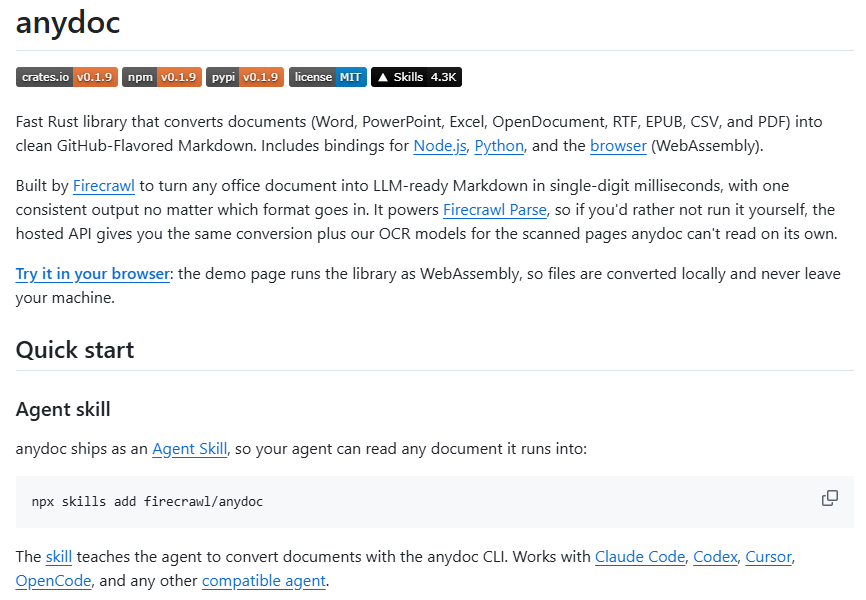Open the Node.js bindings link
This screenshot has height=600, width=866.
click(440, 146)
